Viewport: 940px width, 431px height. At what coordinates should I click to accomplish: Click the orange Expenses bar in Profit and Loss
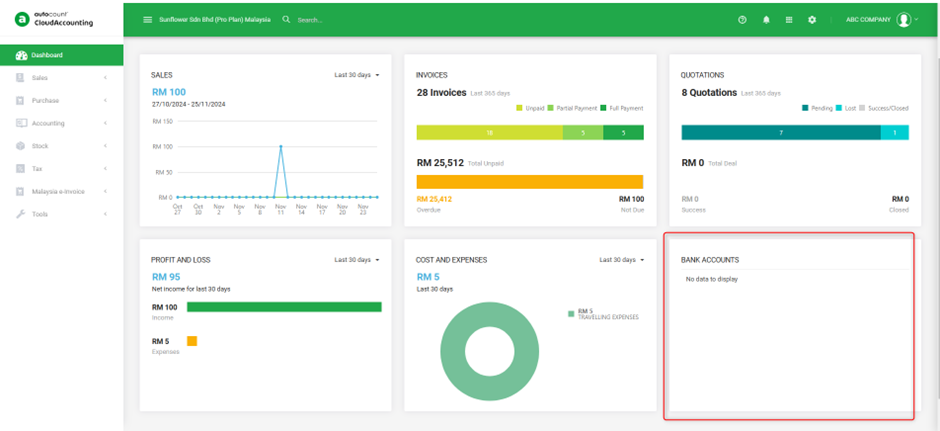pos(192,341)
